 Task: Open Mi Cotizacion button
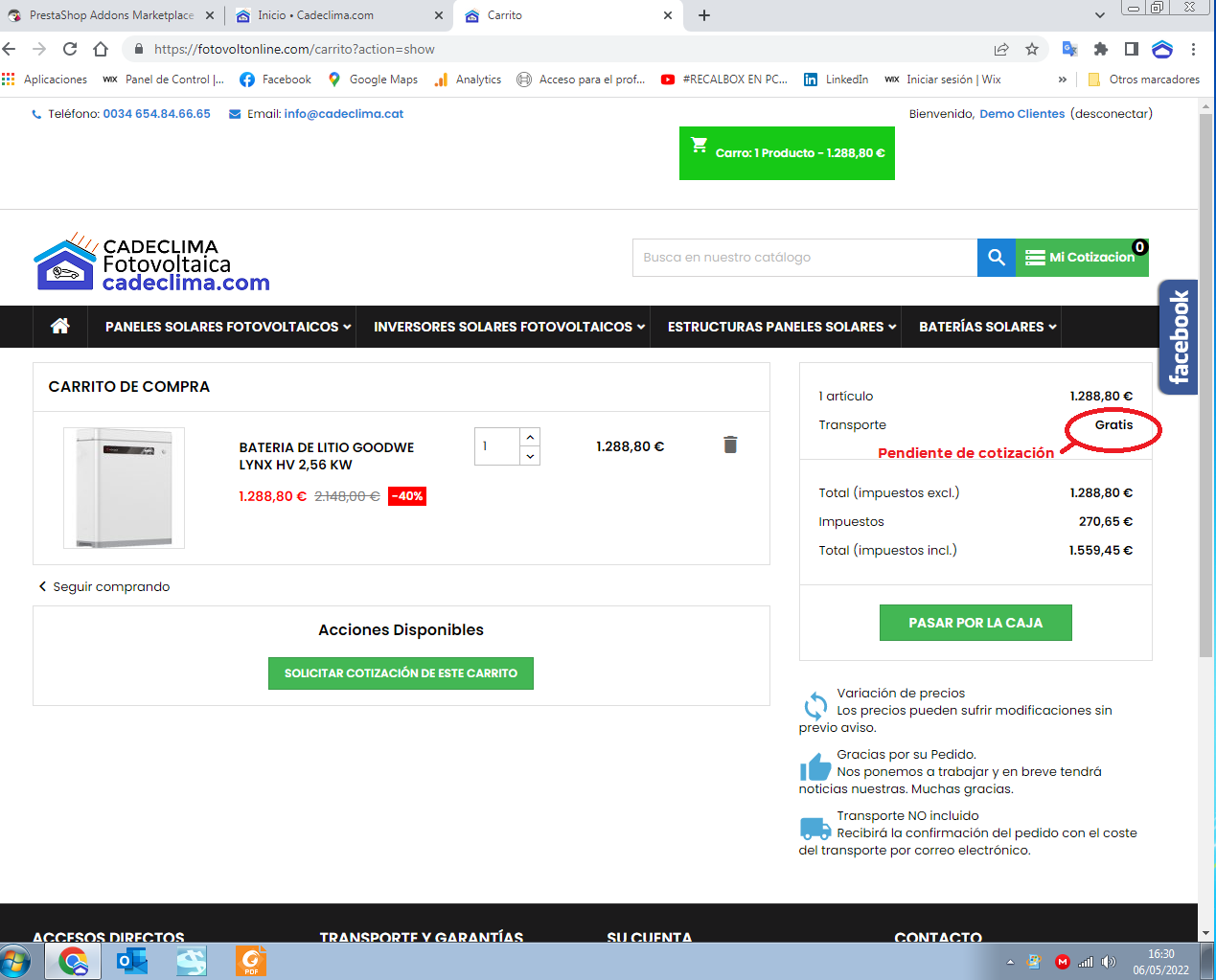click(1082, 258)
